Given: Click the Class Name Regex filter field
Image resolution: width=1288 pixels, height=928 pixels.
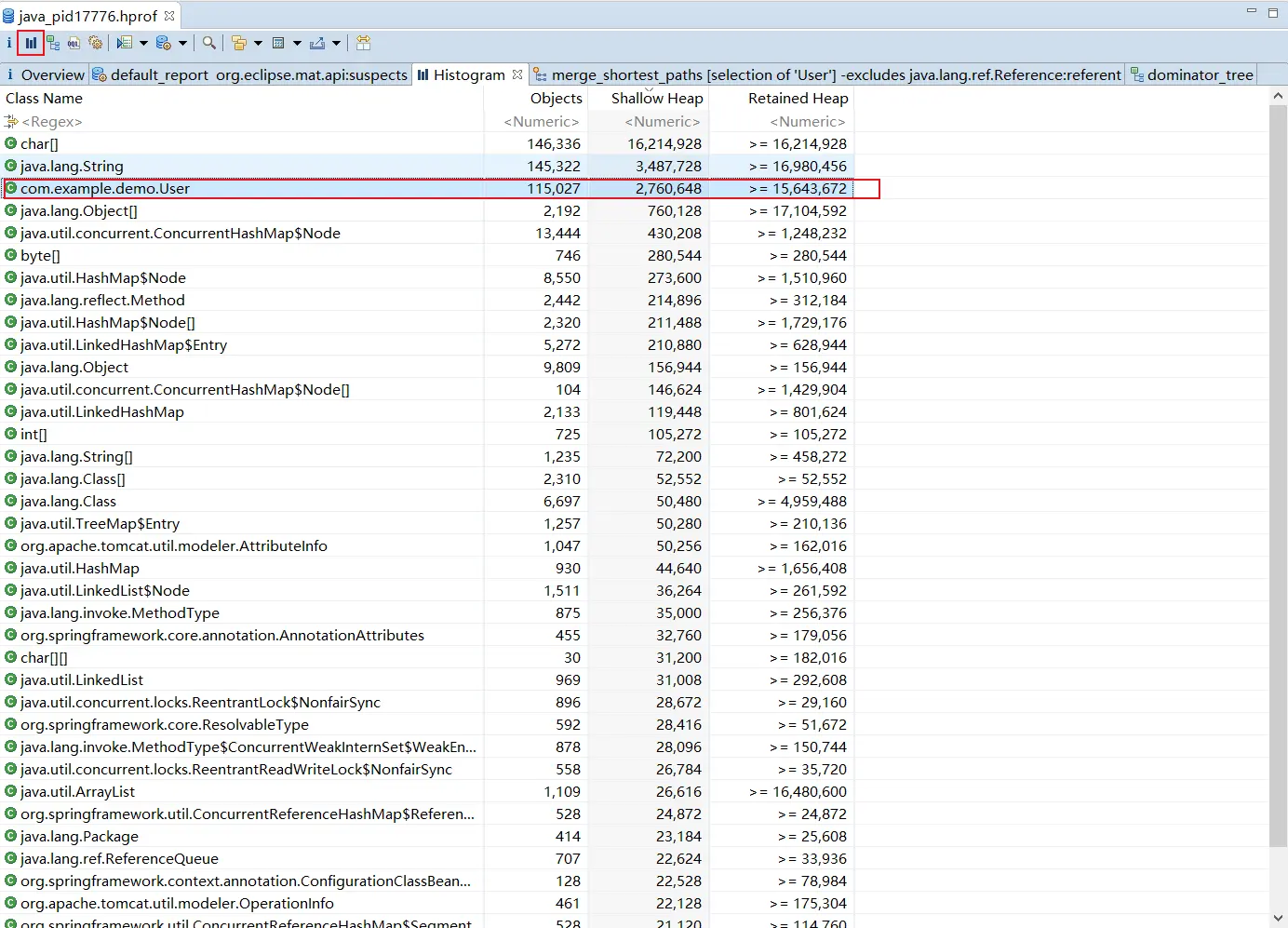Looking at the screenshot, I should tap(242, 122).
